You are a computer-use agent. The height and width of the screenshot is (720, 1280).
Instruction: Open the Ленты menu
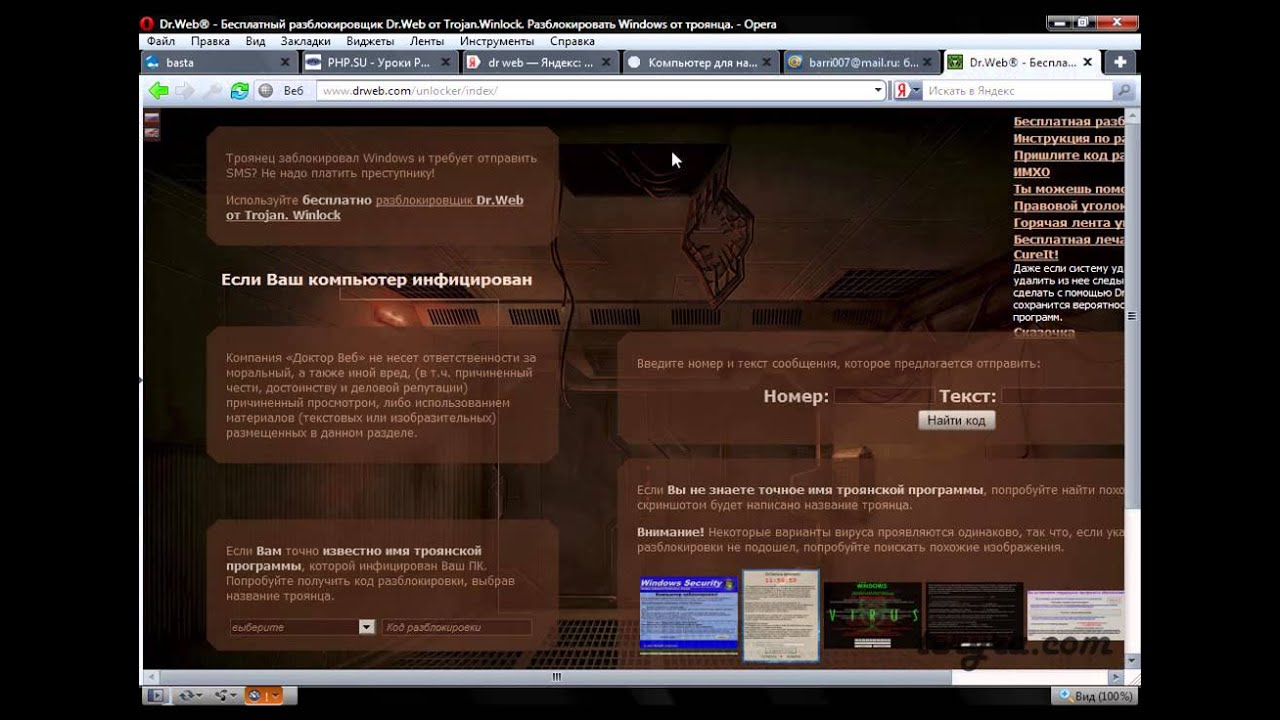click(x=427, y=41)
